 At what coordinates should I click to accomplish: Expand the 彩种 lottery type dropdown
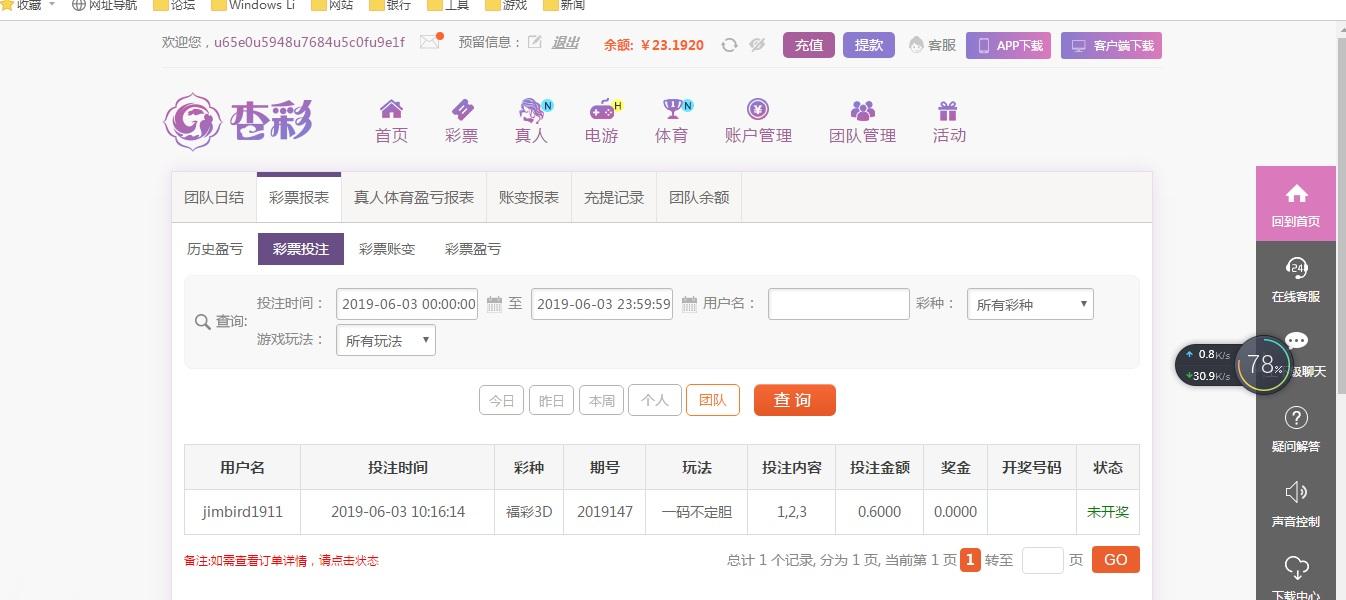coord(1030,304)
